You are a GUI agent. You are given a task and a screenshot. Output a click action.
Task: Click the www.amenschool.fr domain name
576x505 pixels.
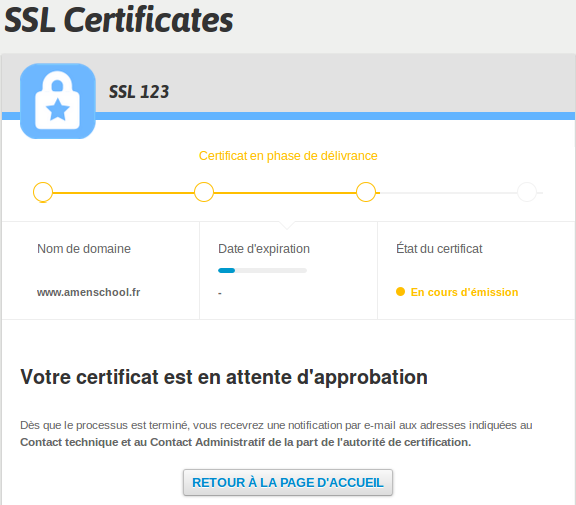pyautogui.click(x=89, y=292)
